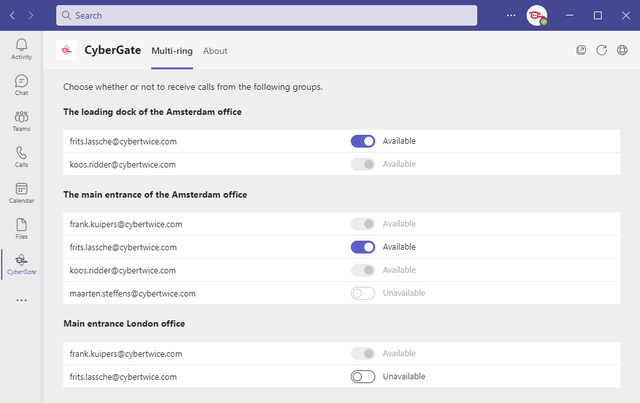Click Unavailable label beside frits.lassche London

(404, 376)
